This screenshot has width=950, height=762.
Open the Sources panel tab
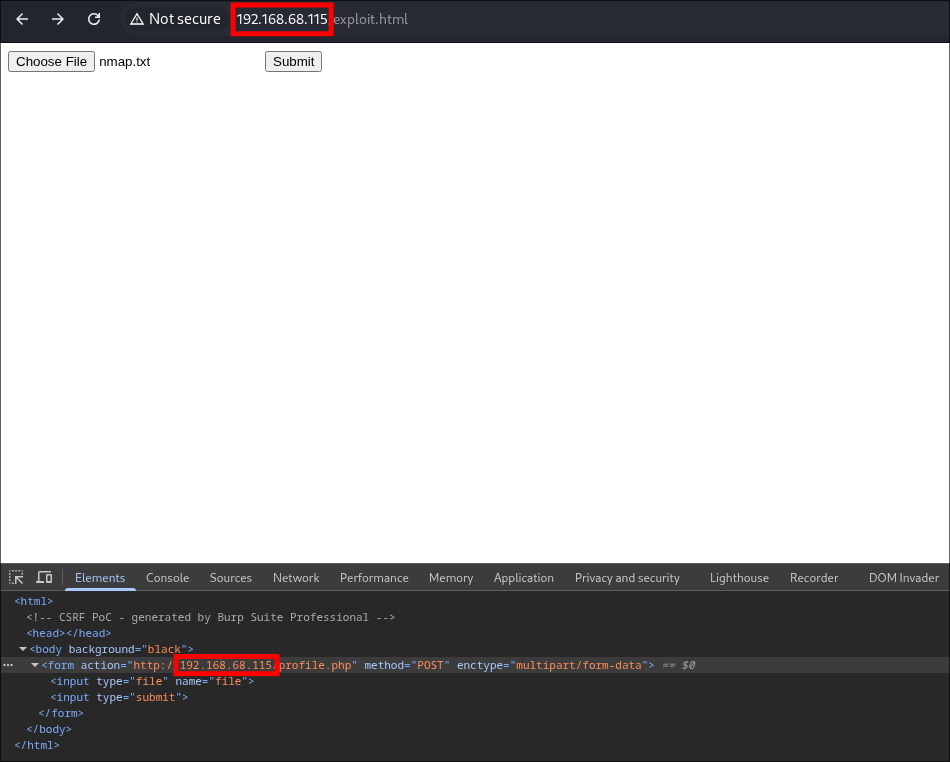230,577
